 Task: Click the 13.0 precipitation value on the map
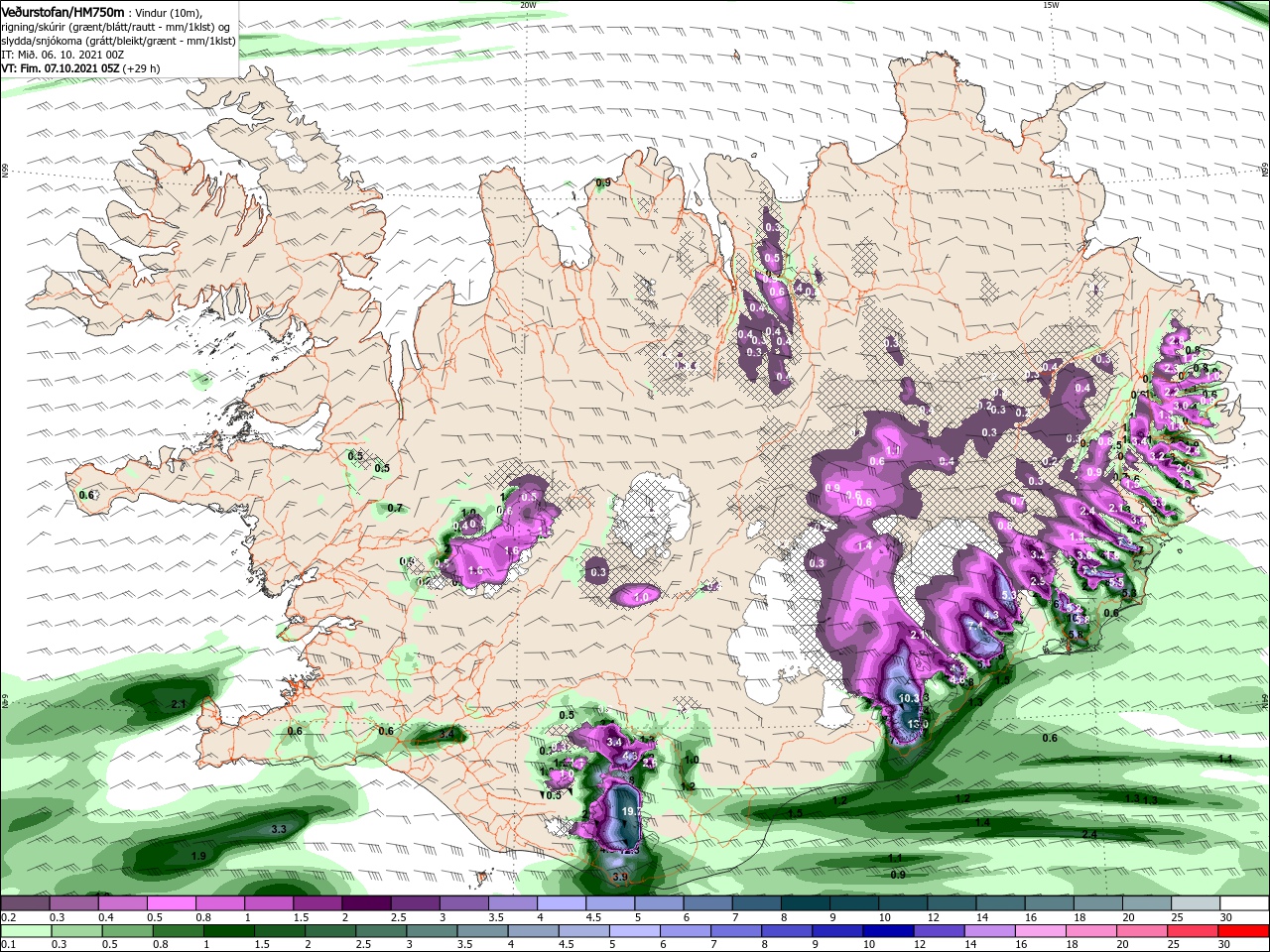click(x=918, y=725)
